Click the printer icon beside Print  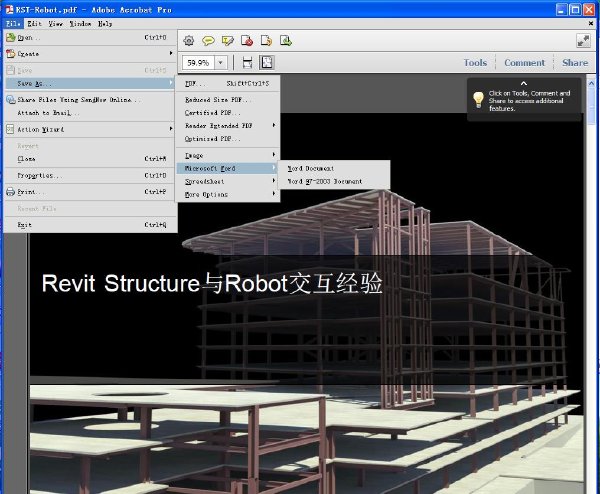click(x=10, y=192)
